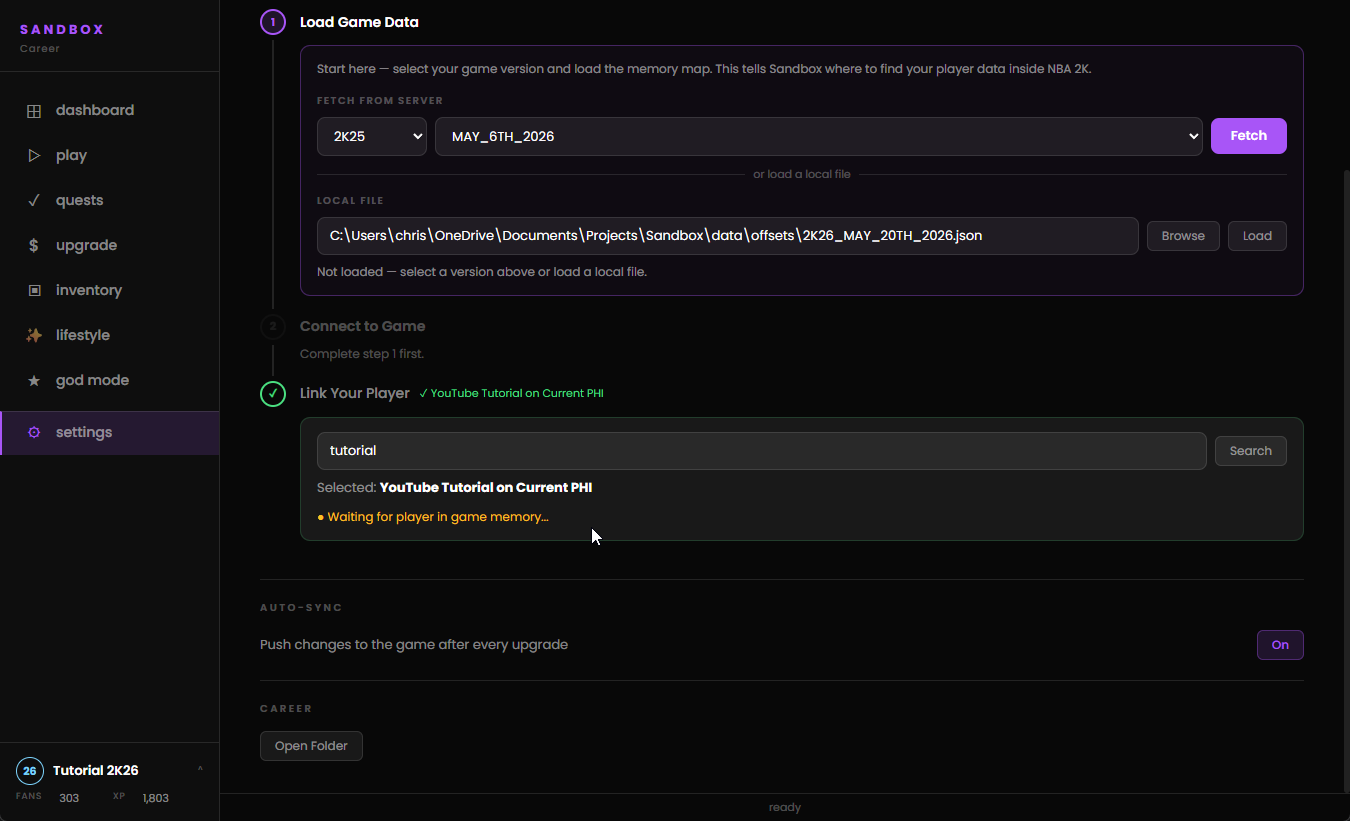The image size is (1350, 821).
Task: Click the Load button next to Browse
Action: 1257,236
